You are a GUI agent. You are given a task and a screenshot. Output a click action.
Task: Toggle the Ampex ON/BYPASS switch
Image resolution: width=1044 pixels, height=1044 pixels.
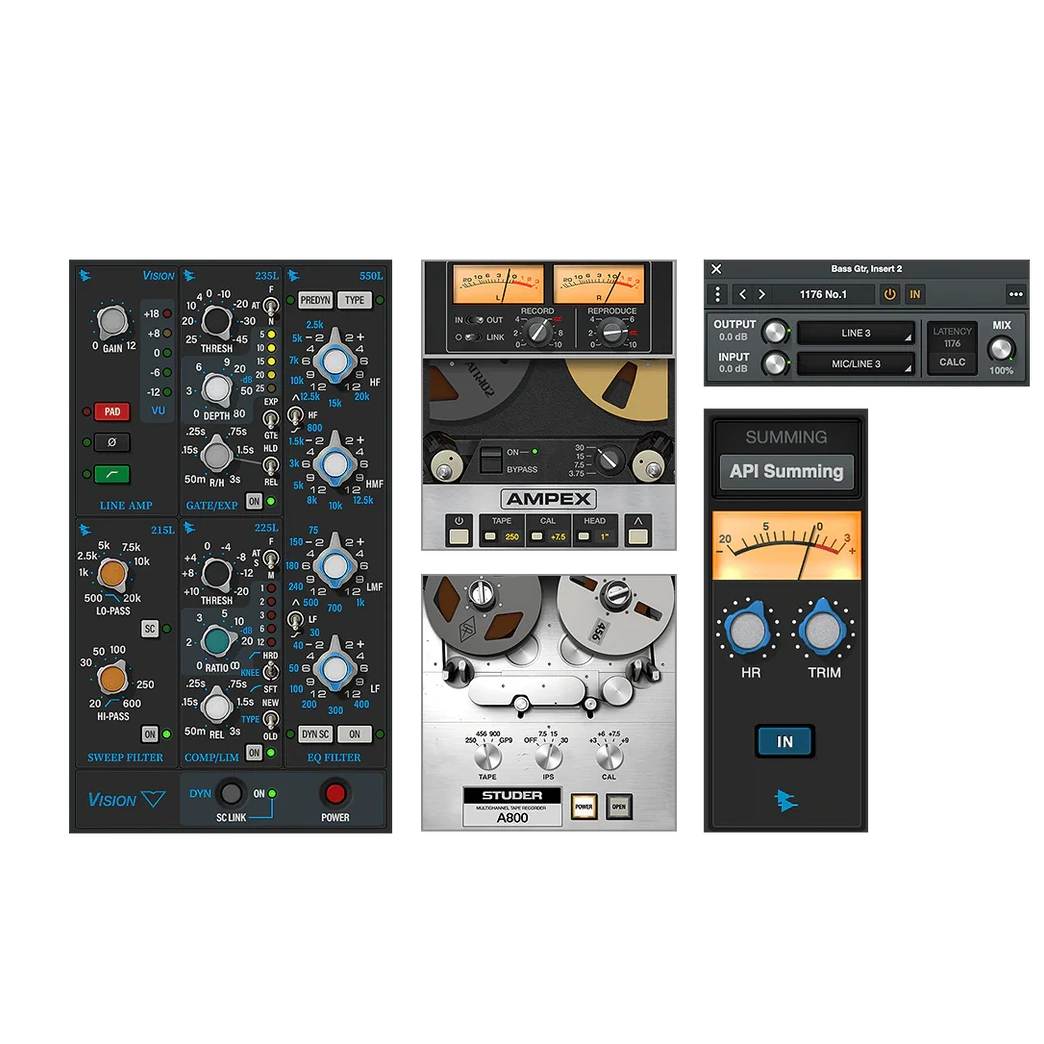(491, 459)
